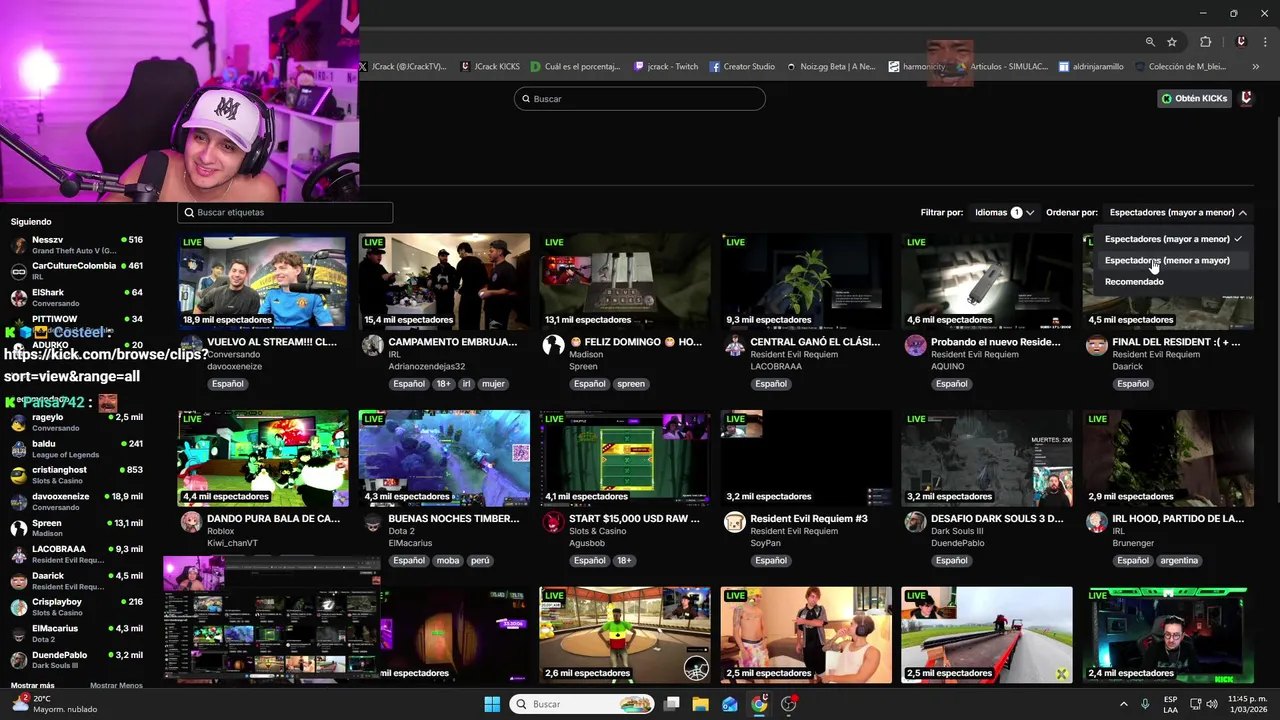Screen dimensions: 1280x720
Task: Open the VUELVO AL STREAM stream thumbnail
Action: [x=264, y=281]
